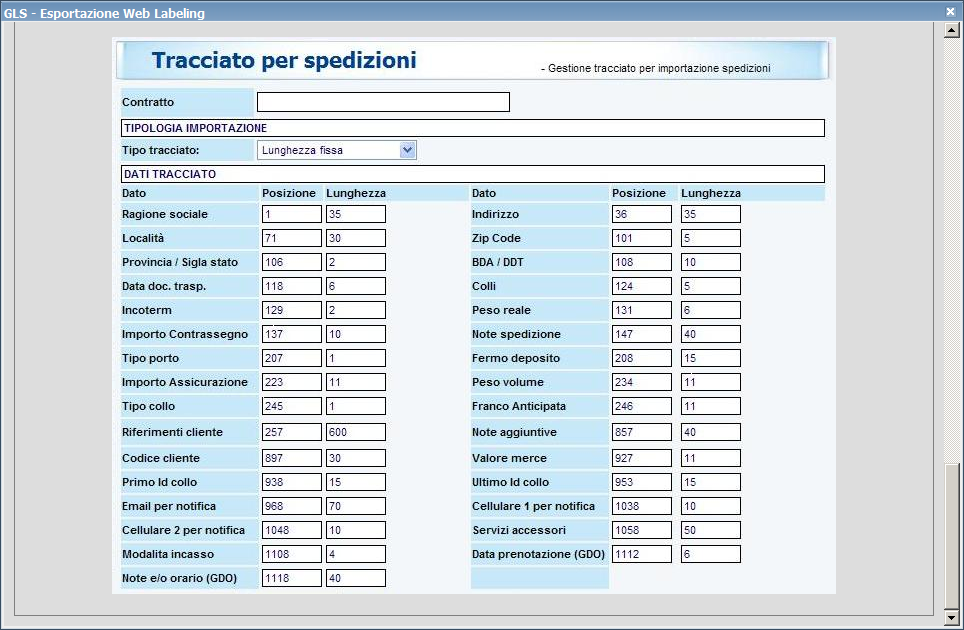Edit Ragione sociale position field
The width and height of the screenshot is (964, 630).
[x=291, y=214]
